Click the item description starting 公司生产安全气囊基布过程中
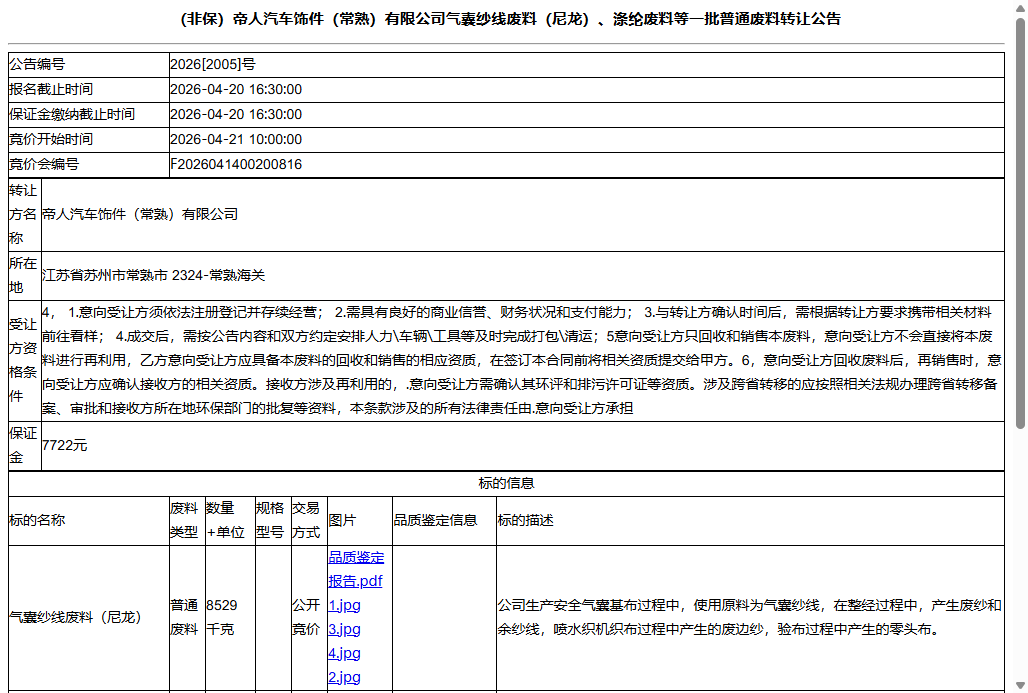Screen dimensions: 1028x693 (x=749, y=618)
